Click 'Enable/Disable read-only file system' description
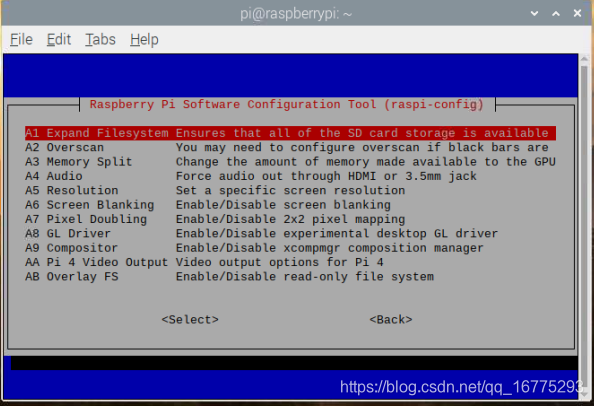Screen dimensions: 594x406 [x=305, y=277]
